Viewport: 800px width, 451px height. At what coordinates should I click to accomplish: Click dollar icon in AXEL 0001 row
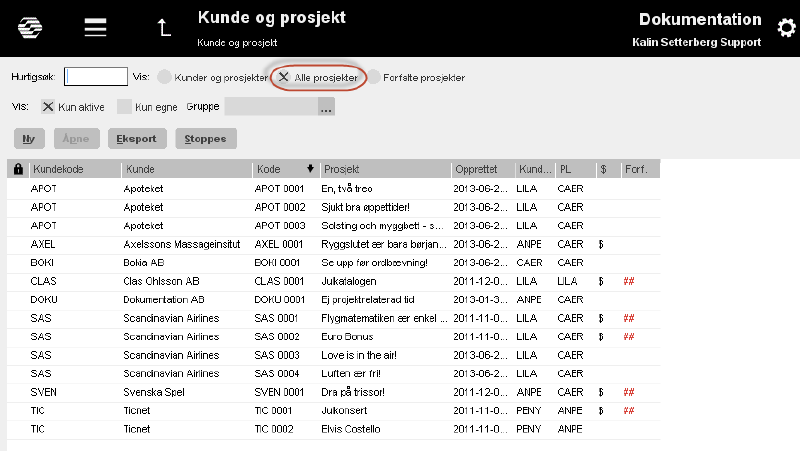(x=601, y=244)
